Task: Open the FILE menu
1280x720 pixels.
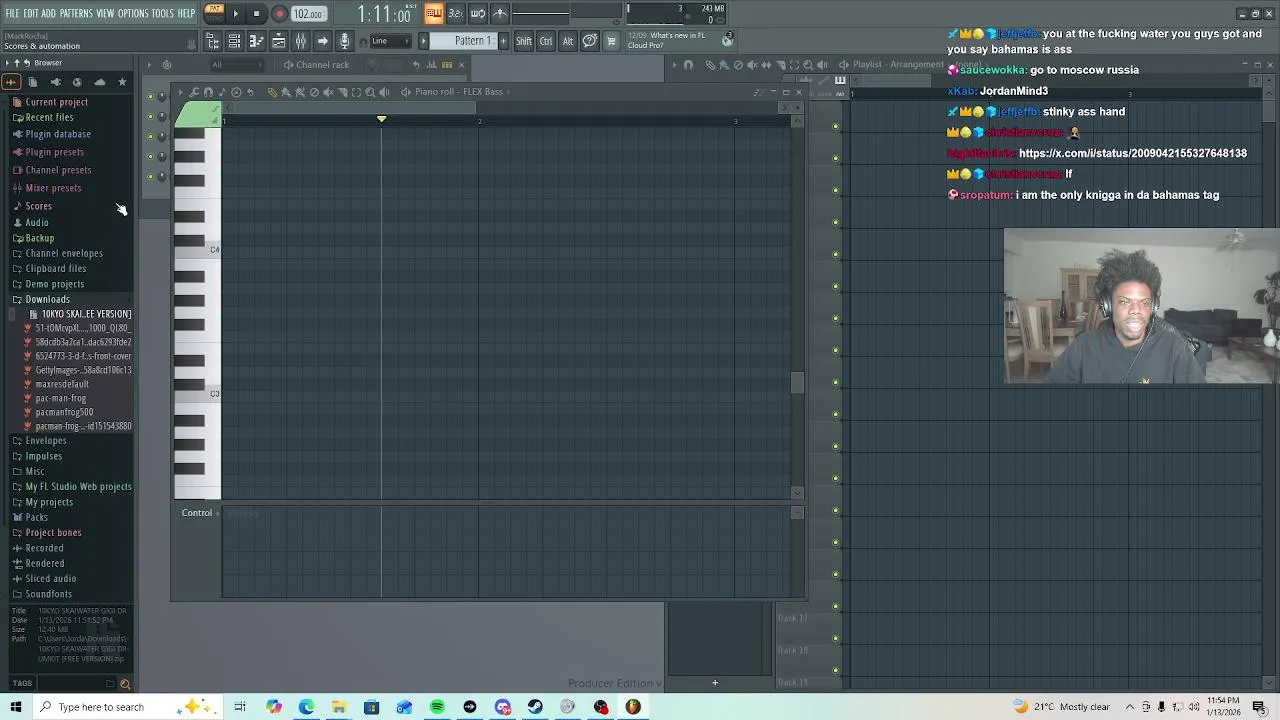Action: pos(12,13)
